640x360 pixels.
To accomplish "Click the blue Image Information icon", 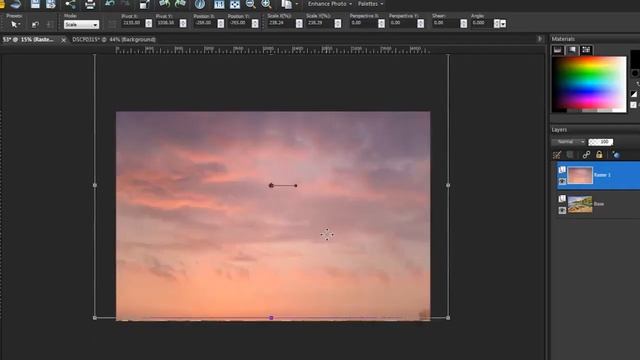I will (x=200, y=4).
